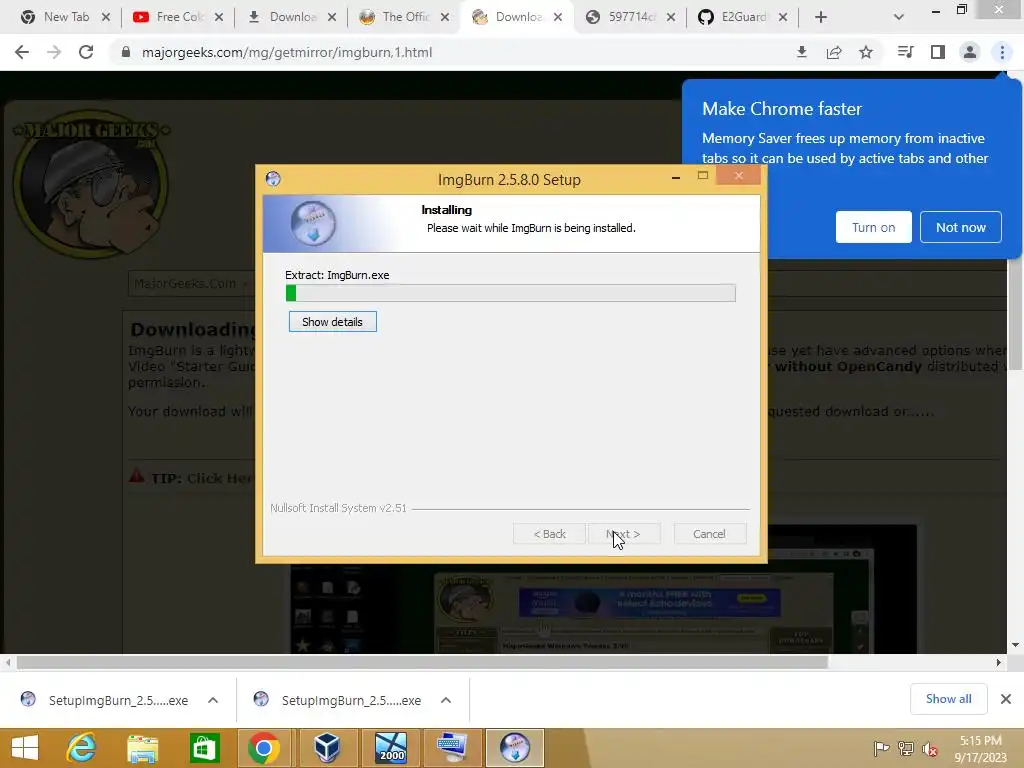Open the on-screen keyboard taskbar app
The width and height of the screenshot is (1024, 768).
point(452,748)
